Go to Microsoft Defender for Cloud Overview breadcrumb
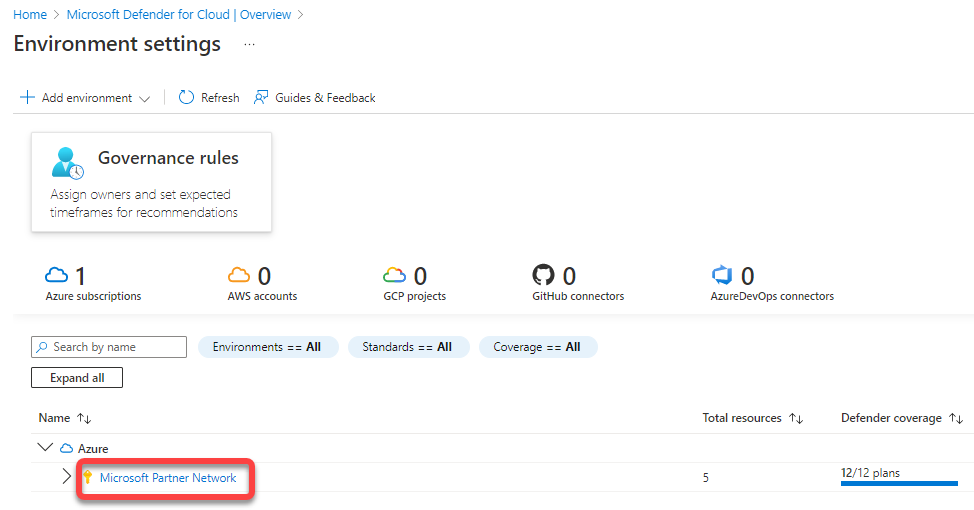The image size is (974, 510). [x=179, y=14]
